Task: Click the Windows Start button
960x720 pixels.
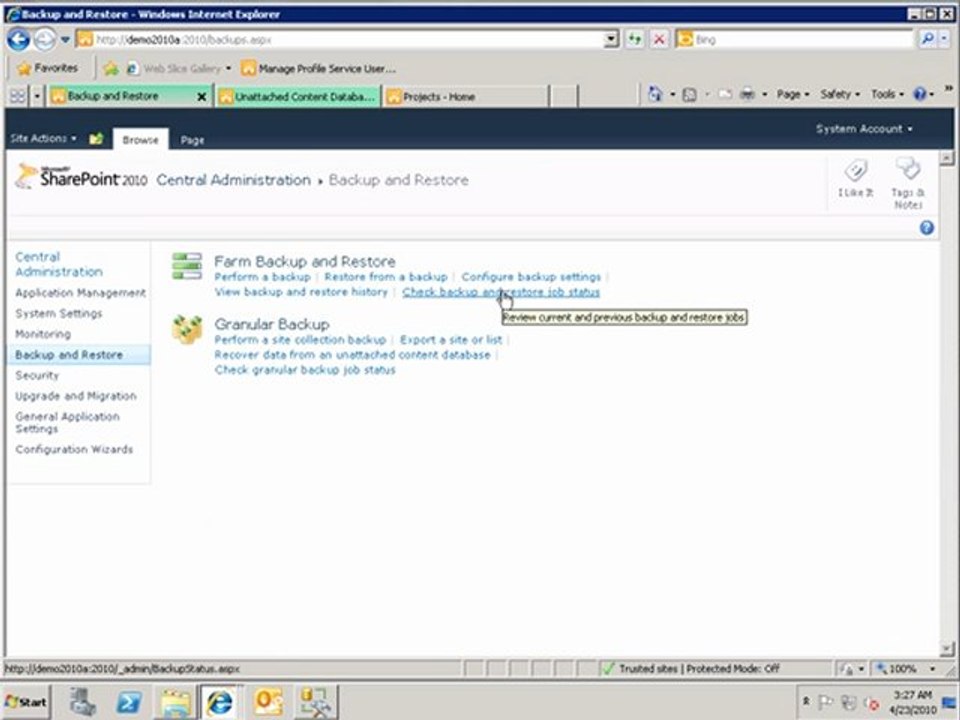Action: pos(26,702)
